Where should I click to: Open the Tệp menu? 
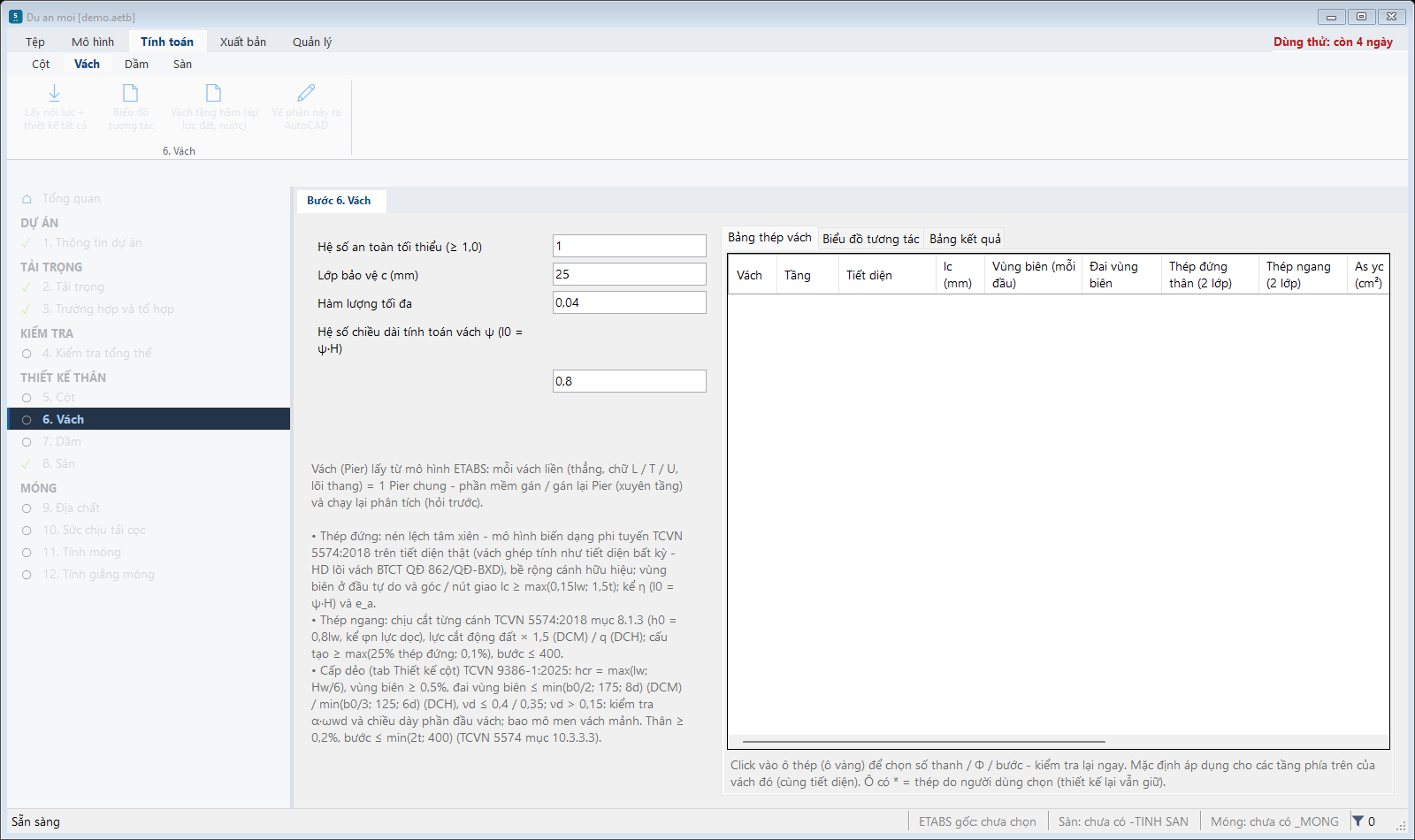35,42
